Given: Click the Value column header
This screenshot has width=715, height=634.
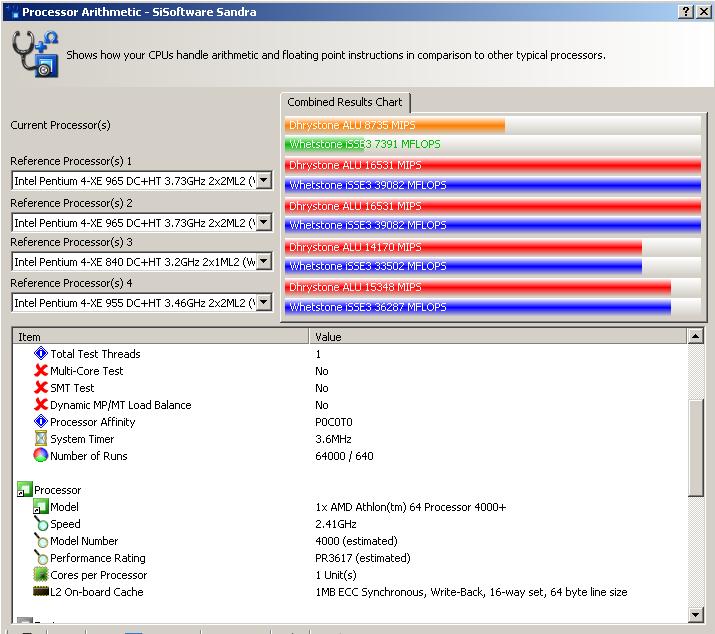Looking at the screenshot, I should pos(498,337).
